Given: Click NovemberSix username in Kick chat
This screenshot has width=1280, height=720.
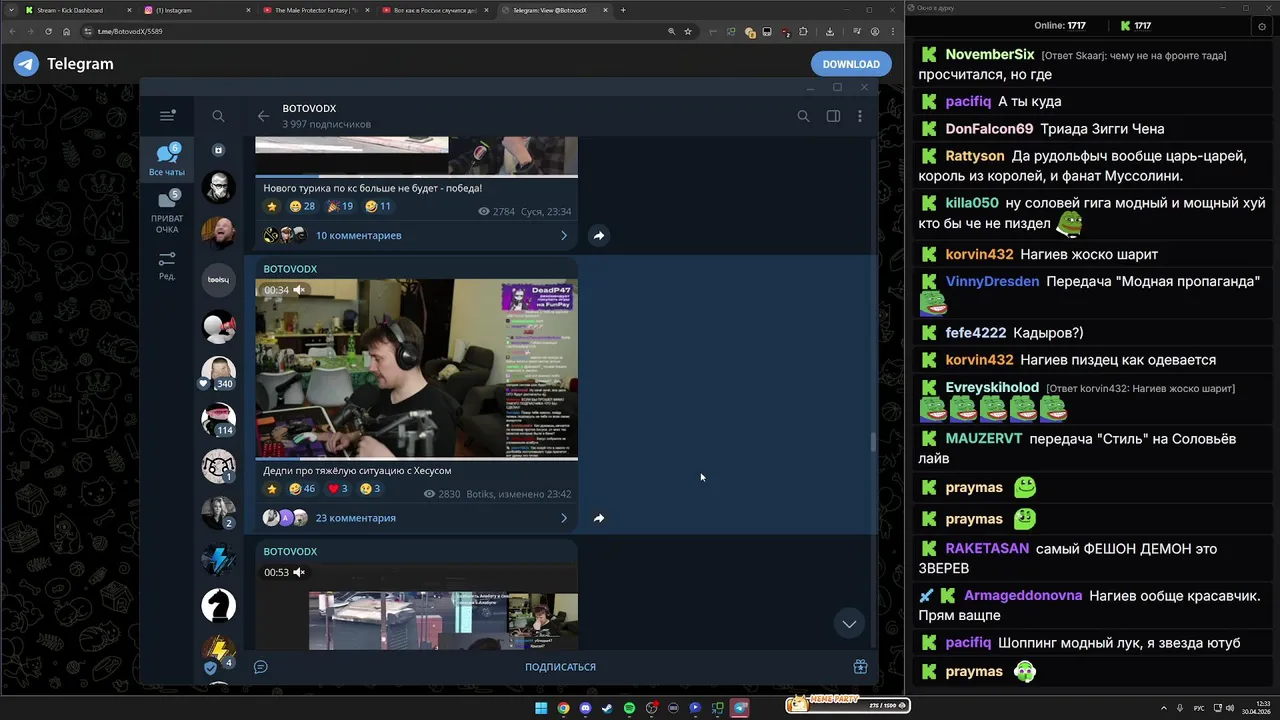Looking at the screenshot, I should tap(990, 55).
